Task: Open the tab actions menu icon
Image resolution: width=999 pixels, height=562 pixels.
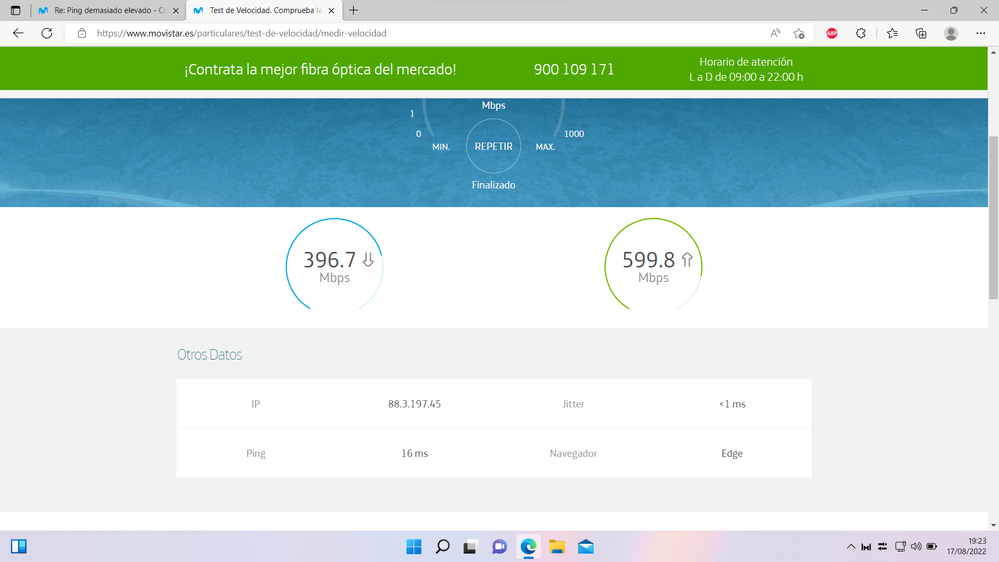Action: (16, 10)
